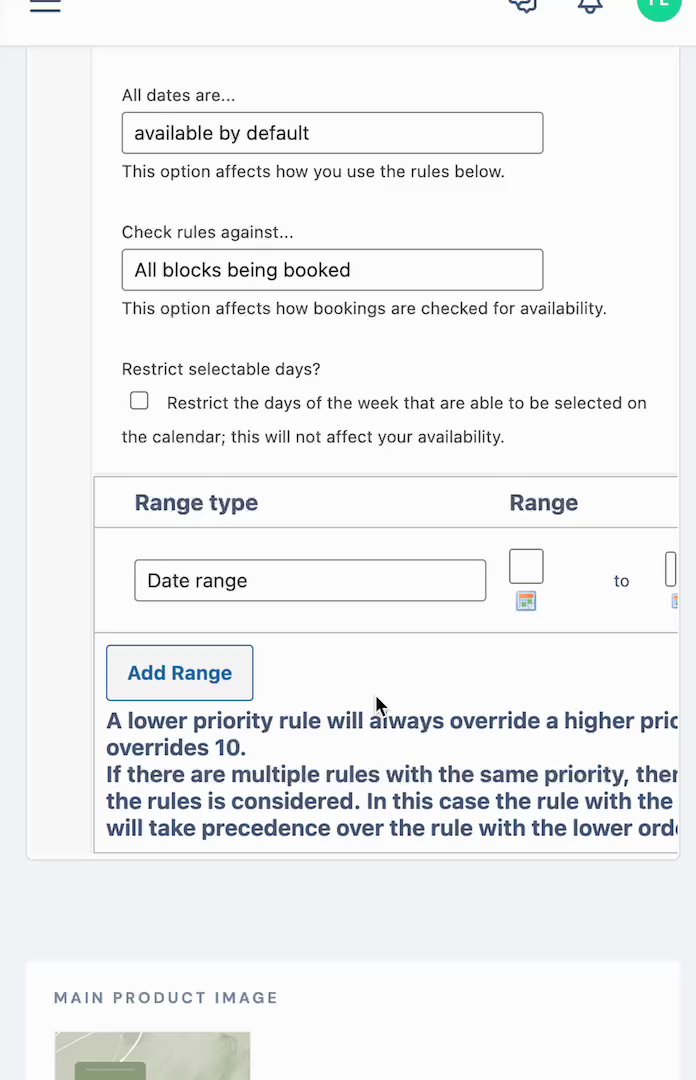
Task: Click the Range column header
Action: click(543, 503)
